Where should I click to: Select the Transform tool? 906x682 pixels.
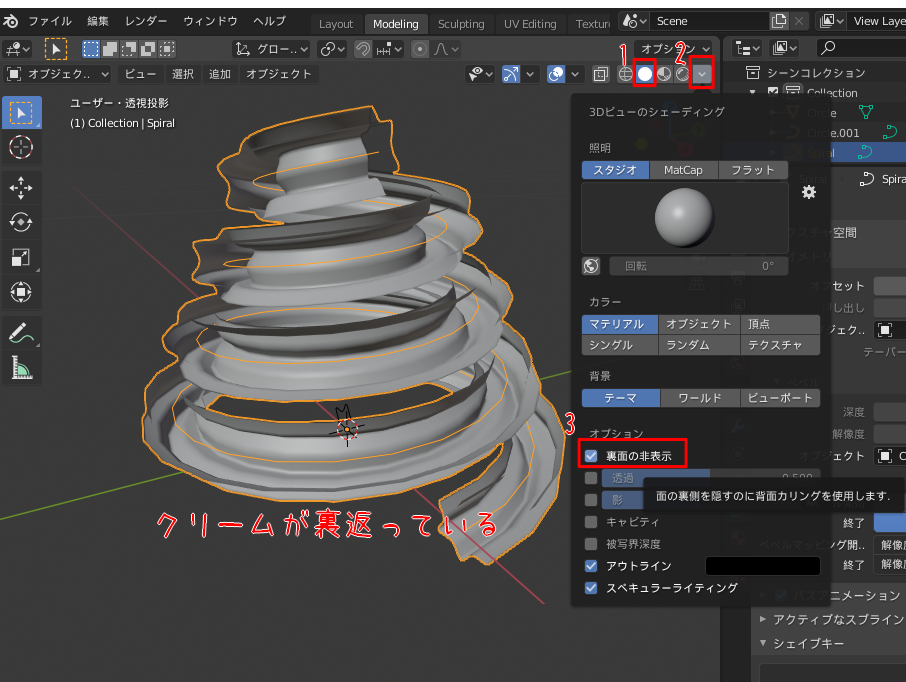click(x=21, y=292)
